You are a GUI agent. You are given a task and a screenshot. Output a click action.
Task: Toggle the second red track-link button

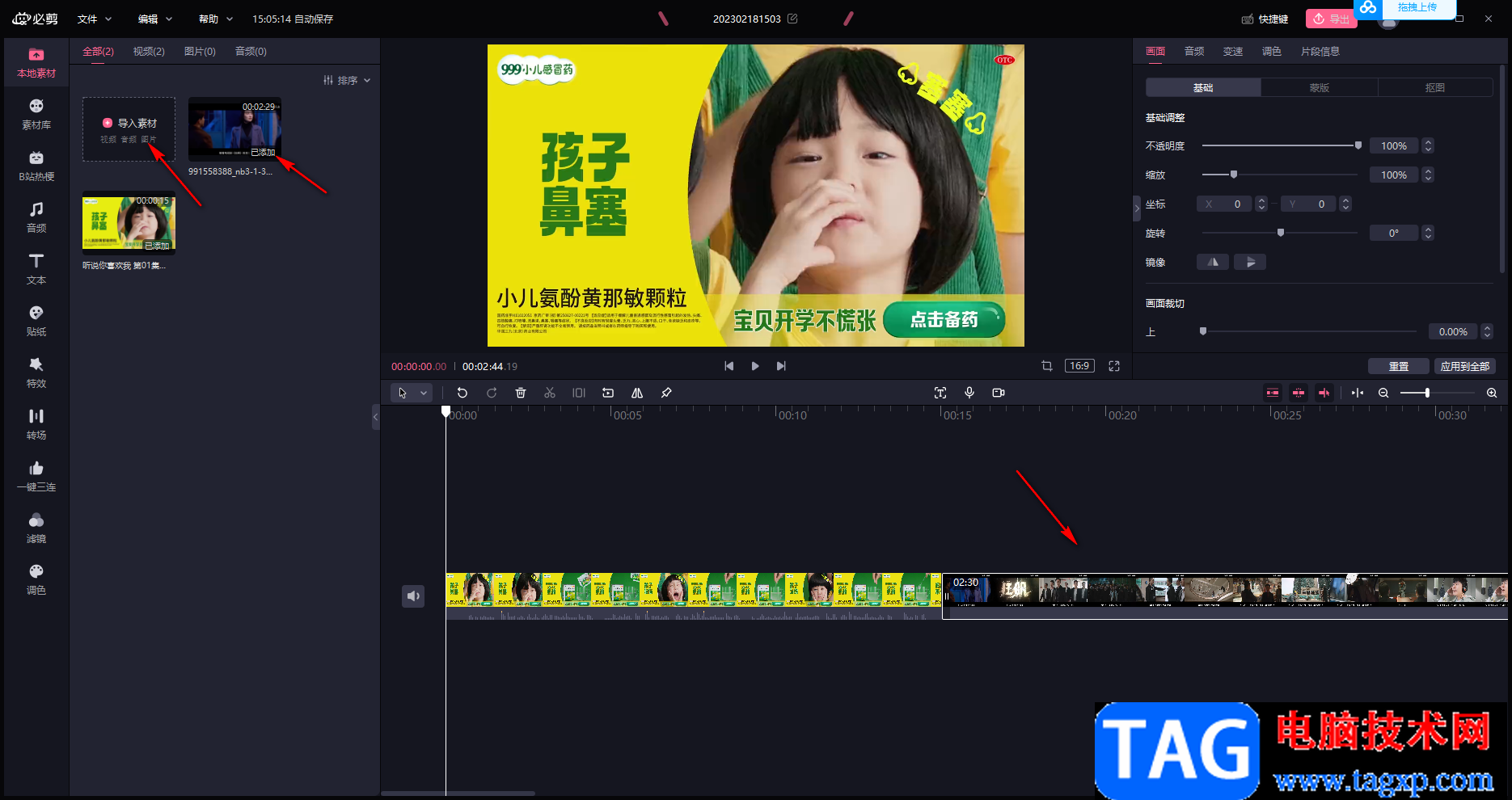(x=1299, y=393)
